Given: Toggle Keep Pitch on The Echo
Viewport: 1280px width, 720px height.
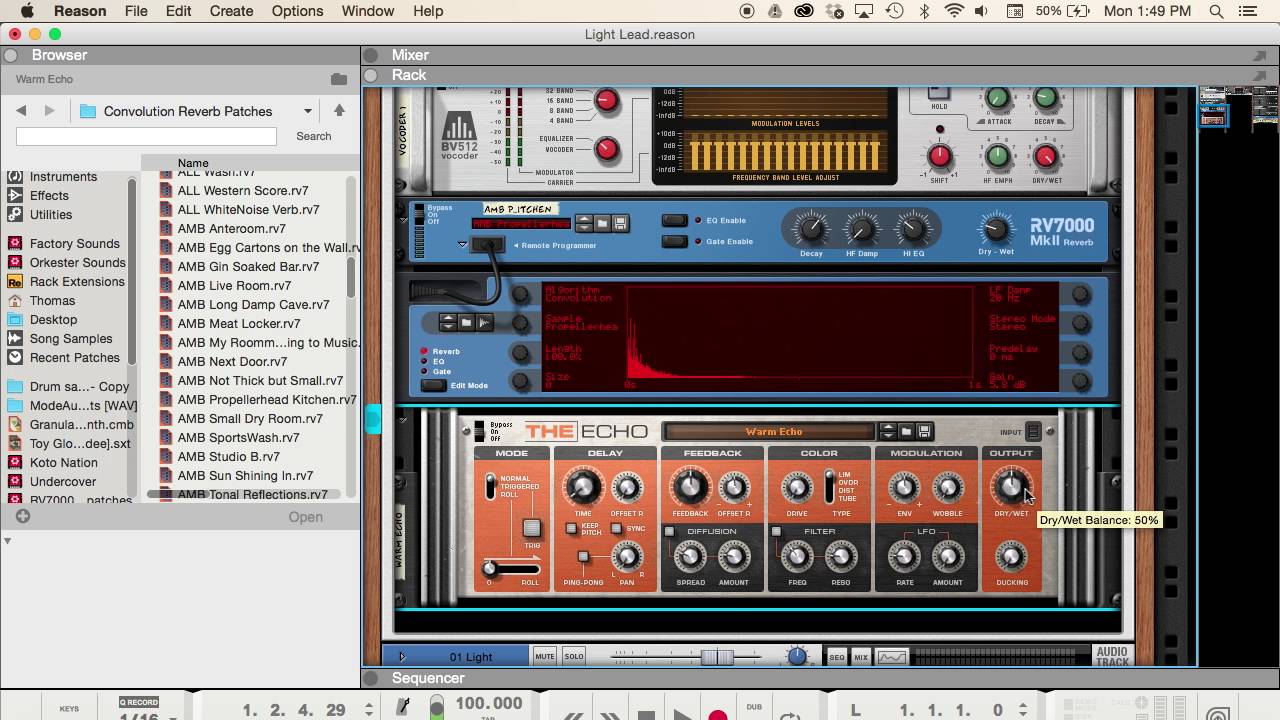Looking at the screenshot, I should 571,528.
